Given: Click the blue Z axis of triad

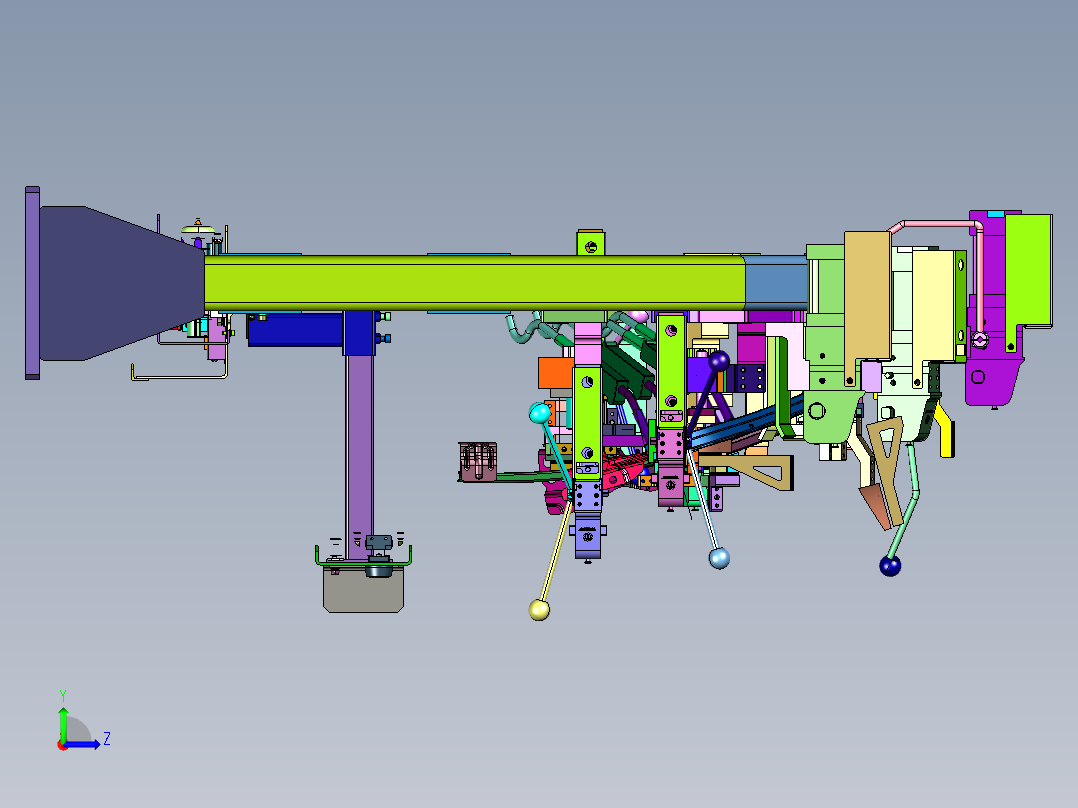Looking at the screenshot, I should click(83, 744).
